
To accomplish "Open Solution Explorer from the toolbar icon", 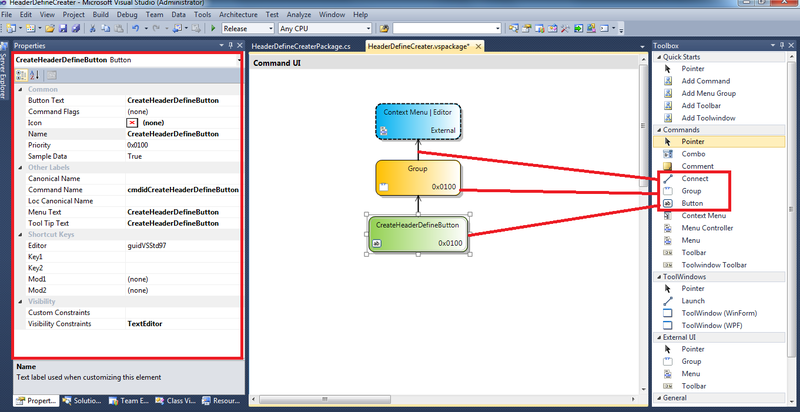I will coord(514,29).
